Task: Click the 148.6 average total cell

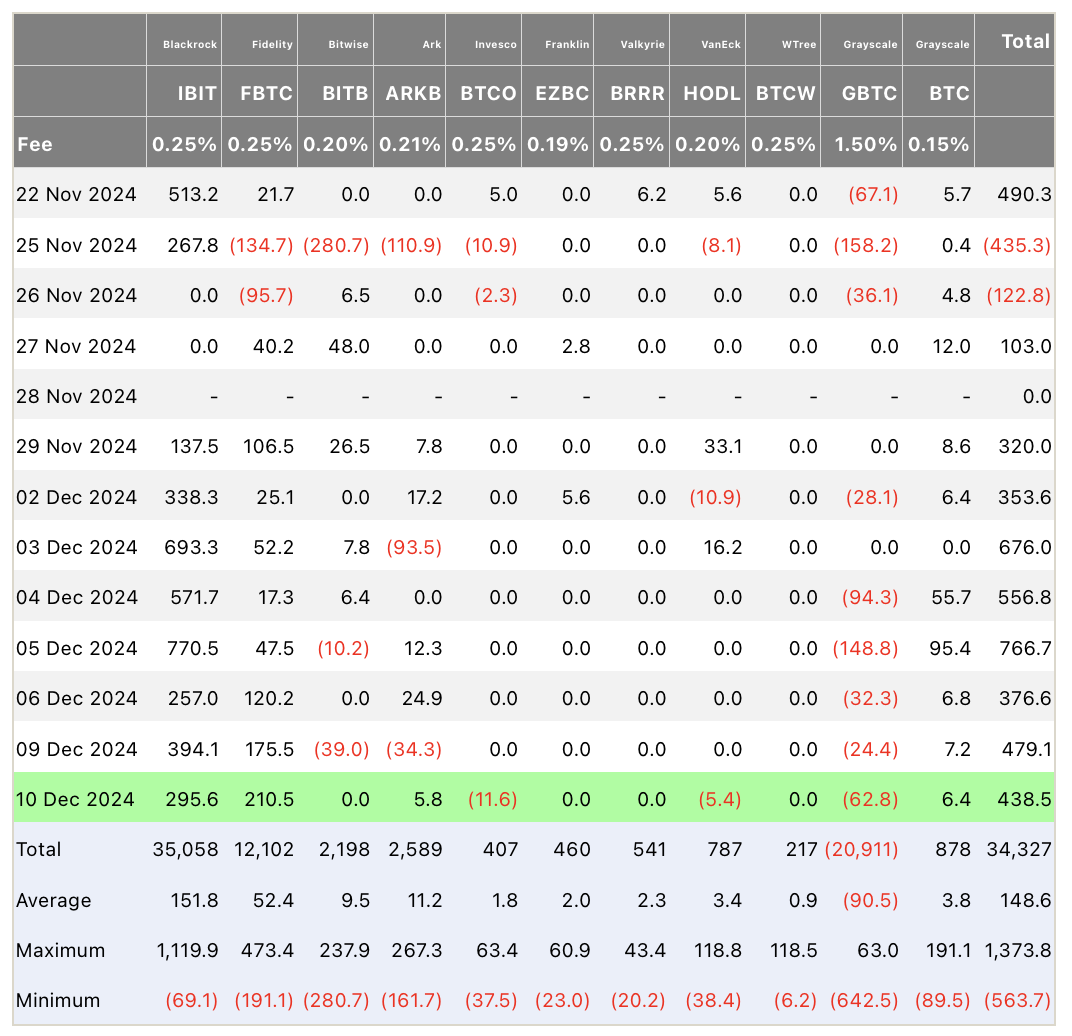Action: tap(1025, 901)
